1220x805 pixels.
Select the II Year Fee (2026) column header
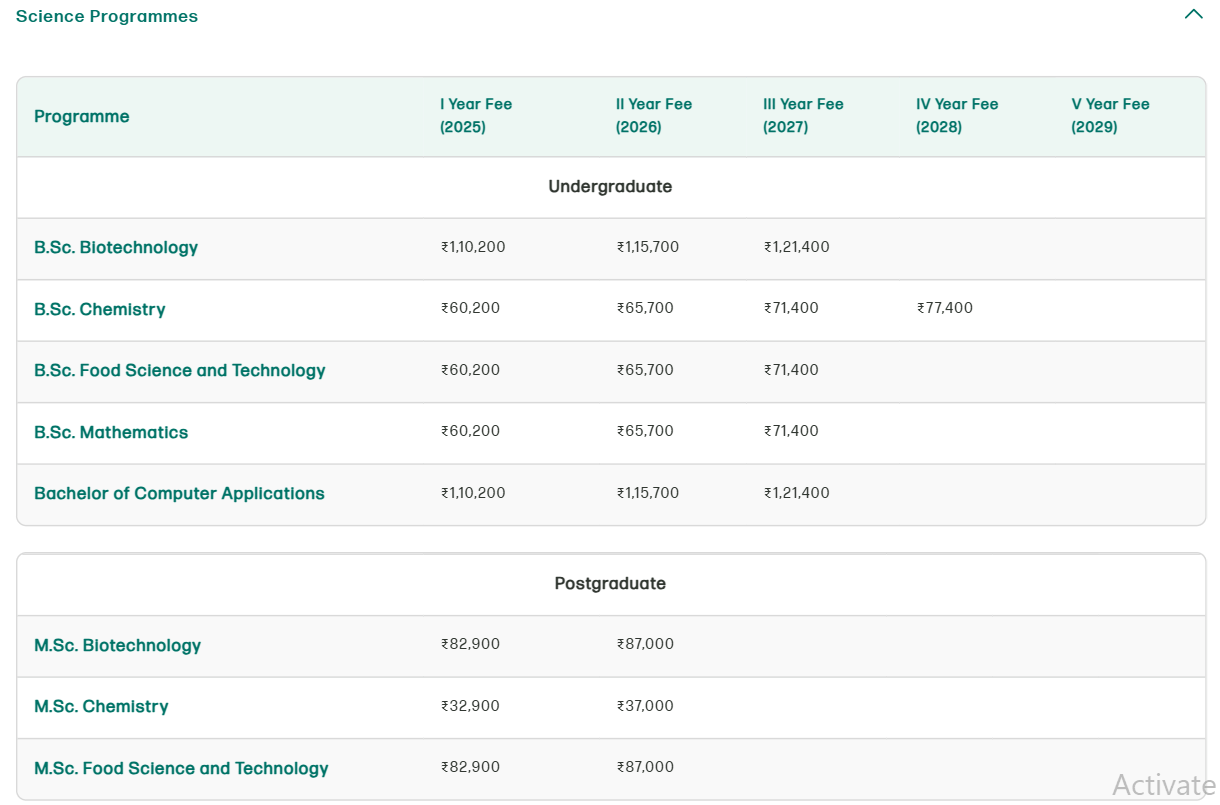pyautogui.click(x=654, y=115)
